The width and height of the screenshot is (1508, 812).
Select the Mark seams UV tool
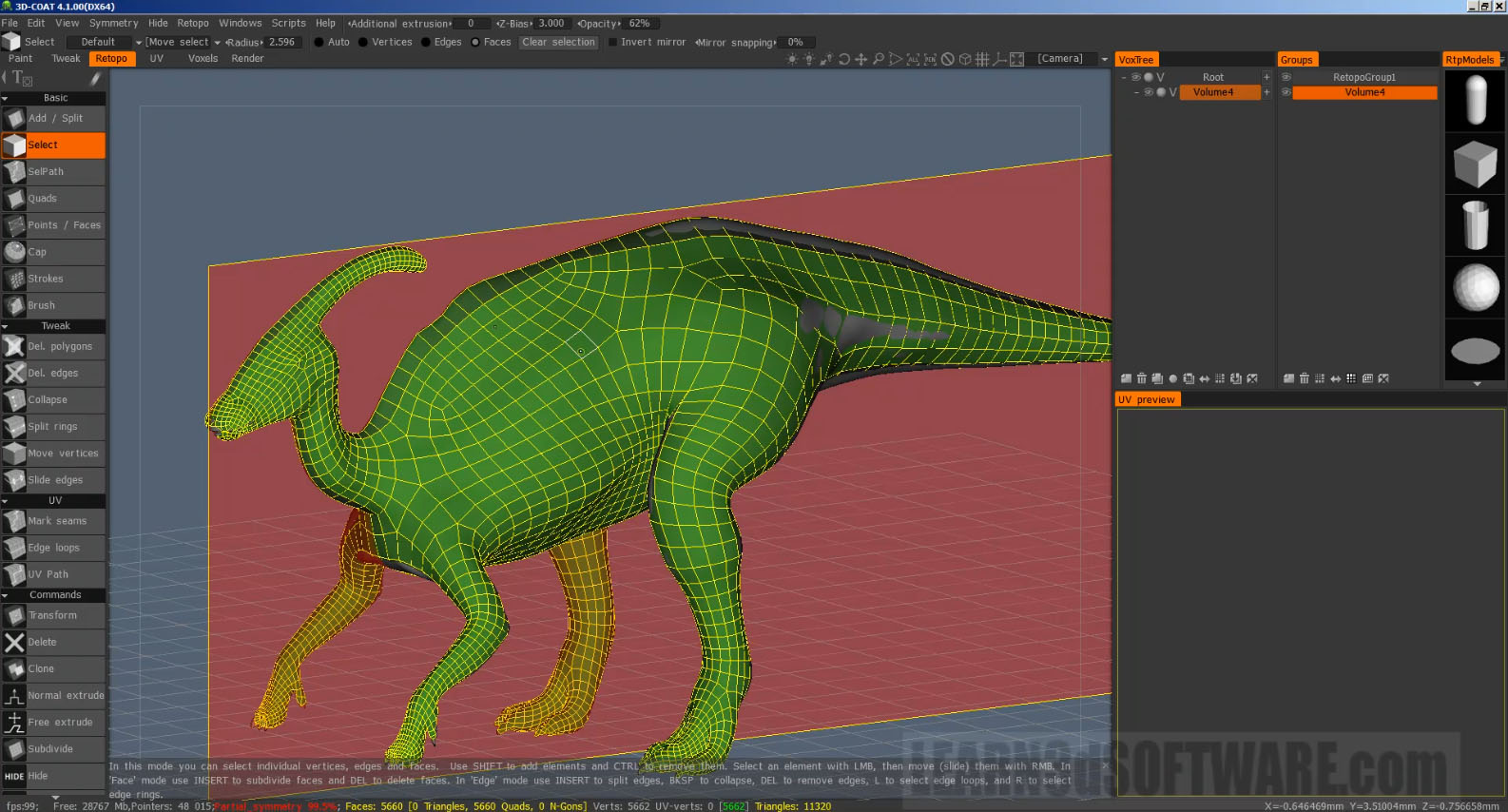click(x=53, y=521)
